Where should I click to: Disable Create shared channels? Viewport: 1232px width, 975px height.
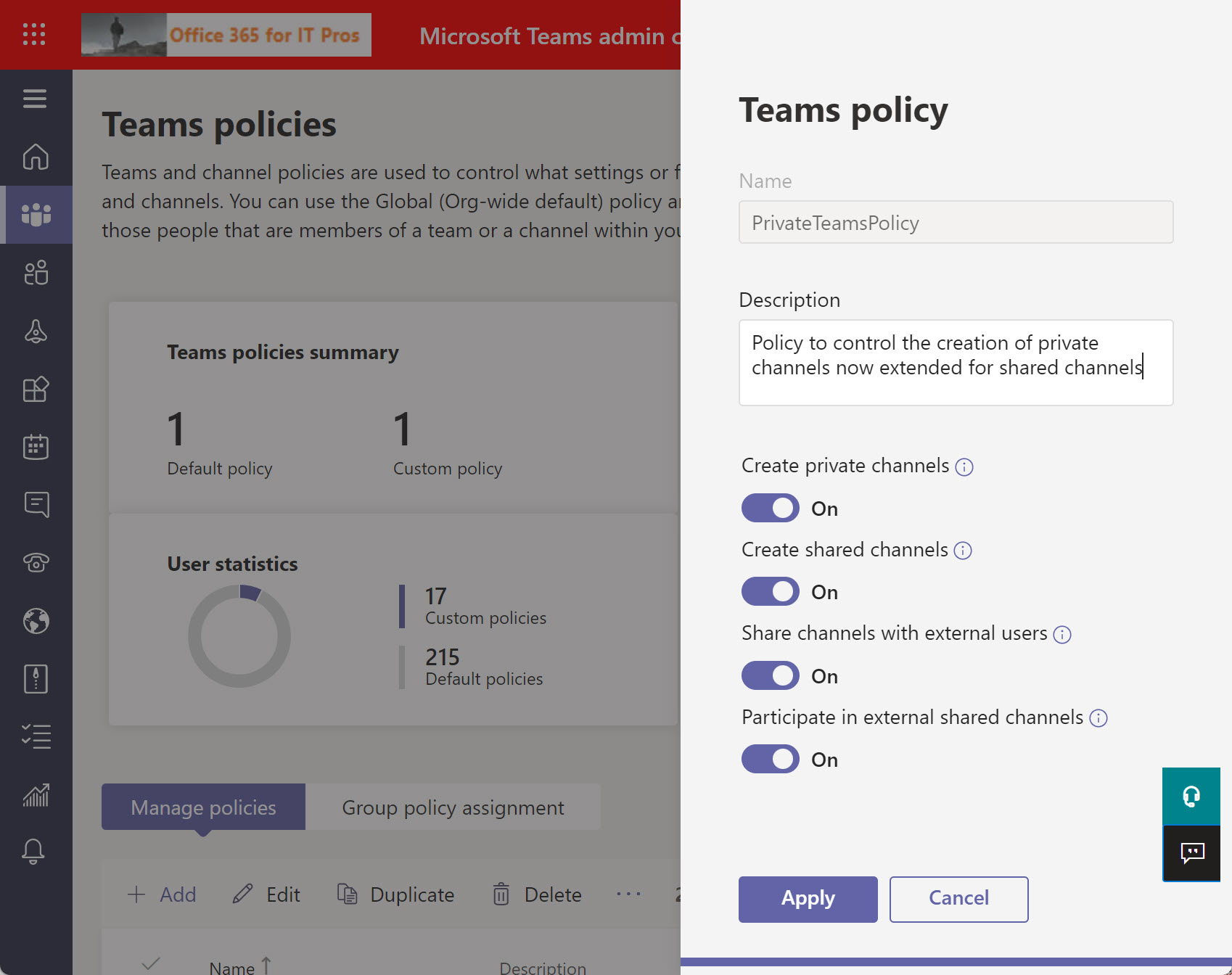pyautogui.click(x=770, y=591)
